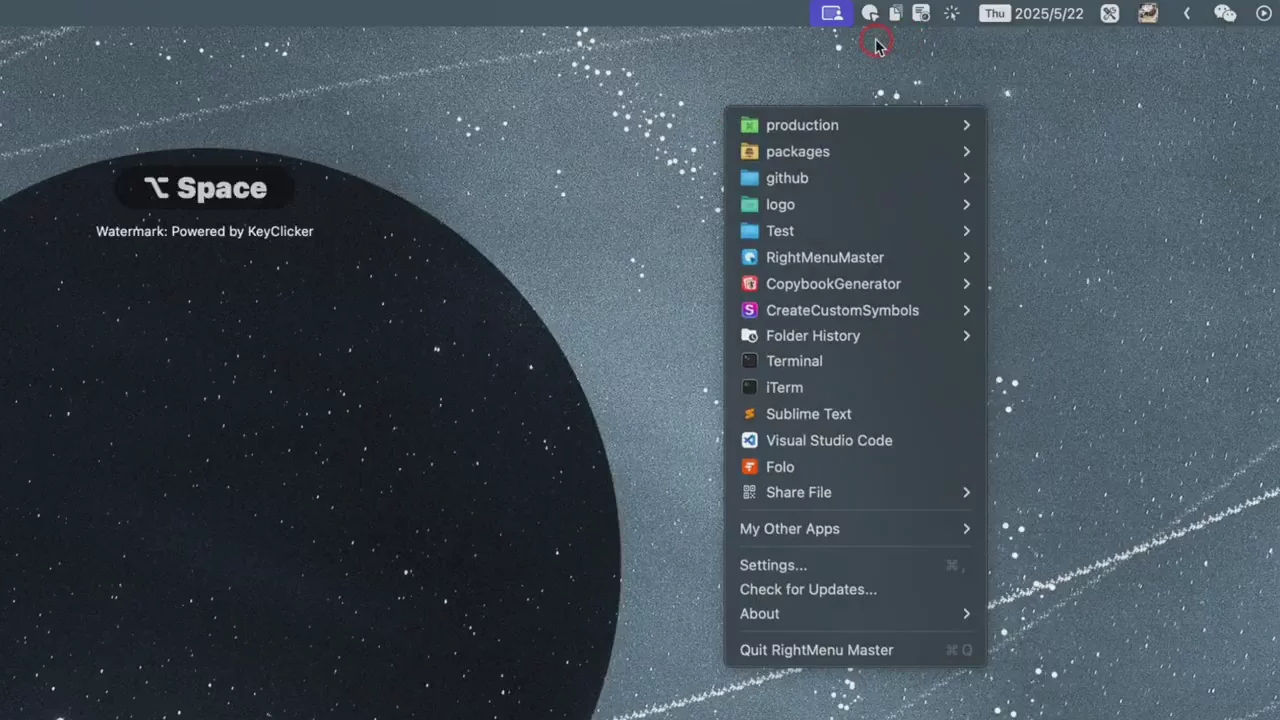This screenshot has height=720, width=1280.
Task: Select the CreateCustomSymbols label
Action: click(x=842, y=310)
